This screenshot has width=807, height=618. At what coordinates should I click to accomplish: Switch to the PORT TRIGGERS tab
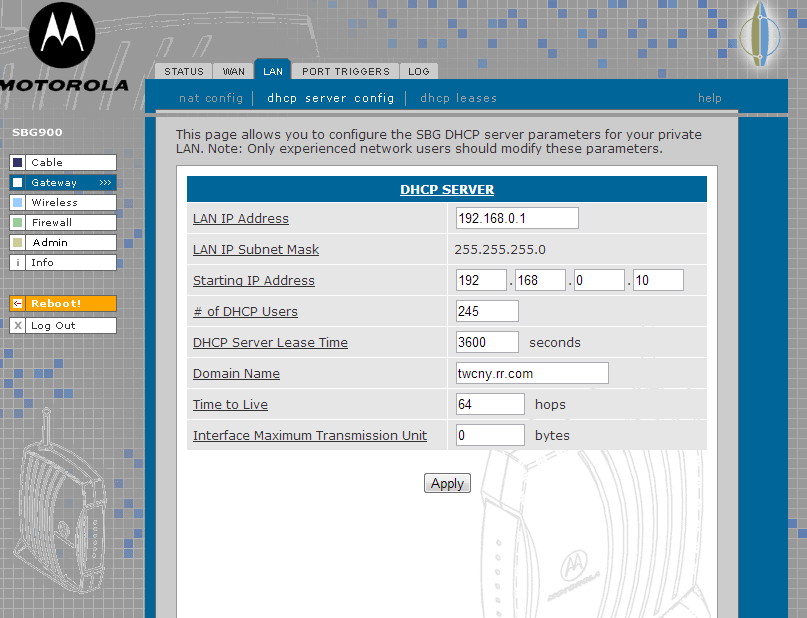[x=345, y=71]
